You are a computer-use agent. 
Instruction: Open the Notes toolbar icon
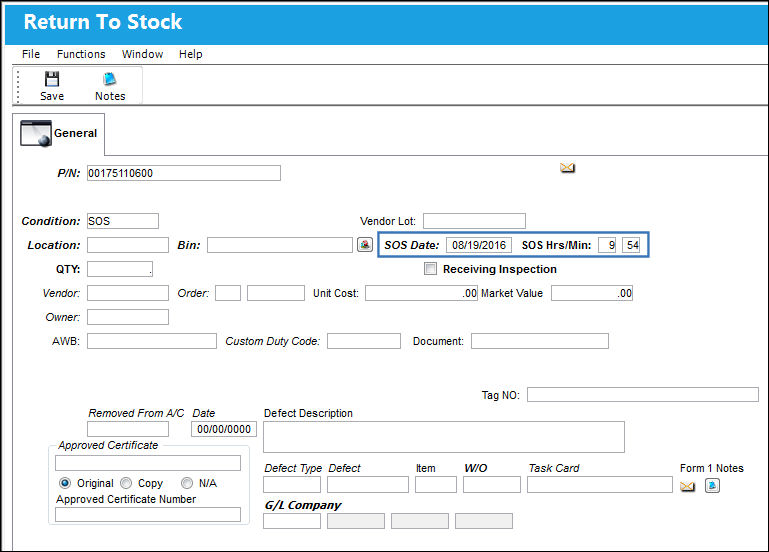click(x=109, y=79)
